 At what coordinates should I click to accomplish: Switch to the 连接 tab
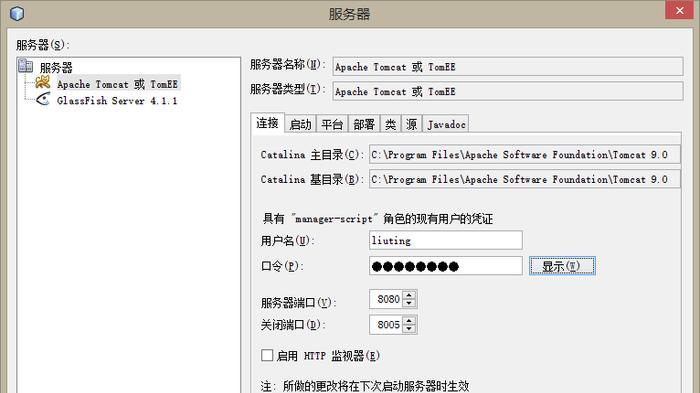click(x=267, y=123)
